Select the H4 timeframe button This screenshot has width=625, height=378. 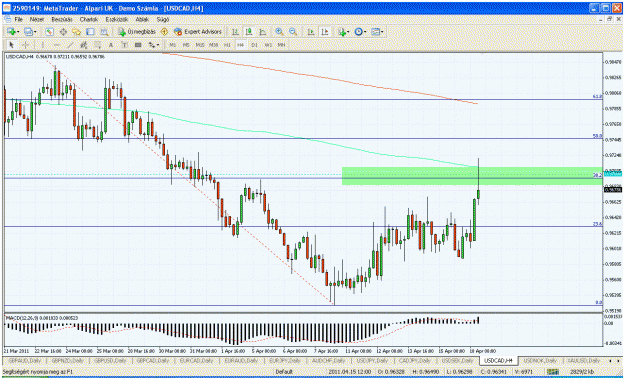240,45
